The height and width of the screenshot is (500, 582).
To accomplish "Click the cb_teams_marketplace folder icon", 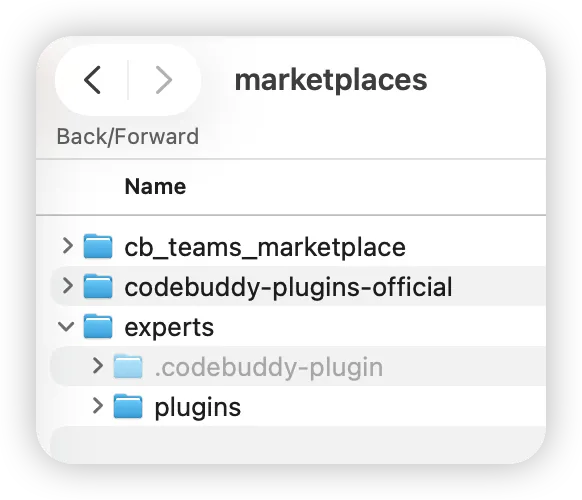I will 98,246.
